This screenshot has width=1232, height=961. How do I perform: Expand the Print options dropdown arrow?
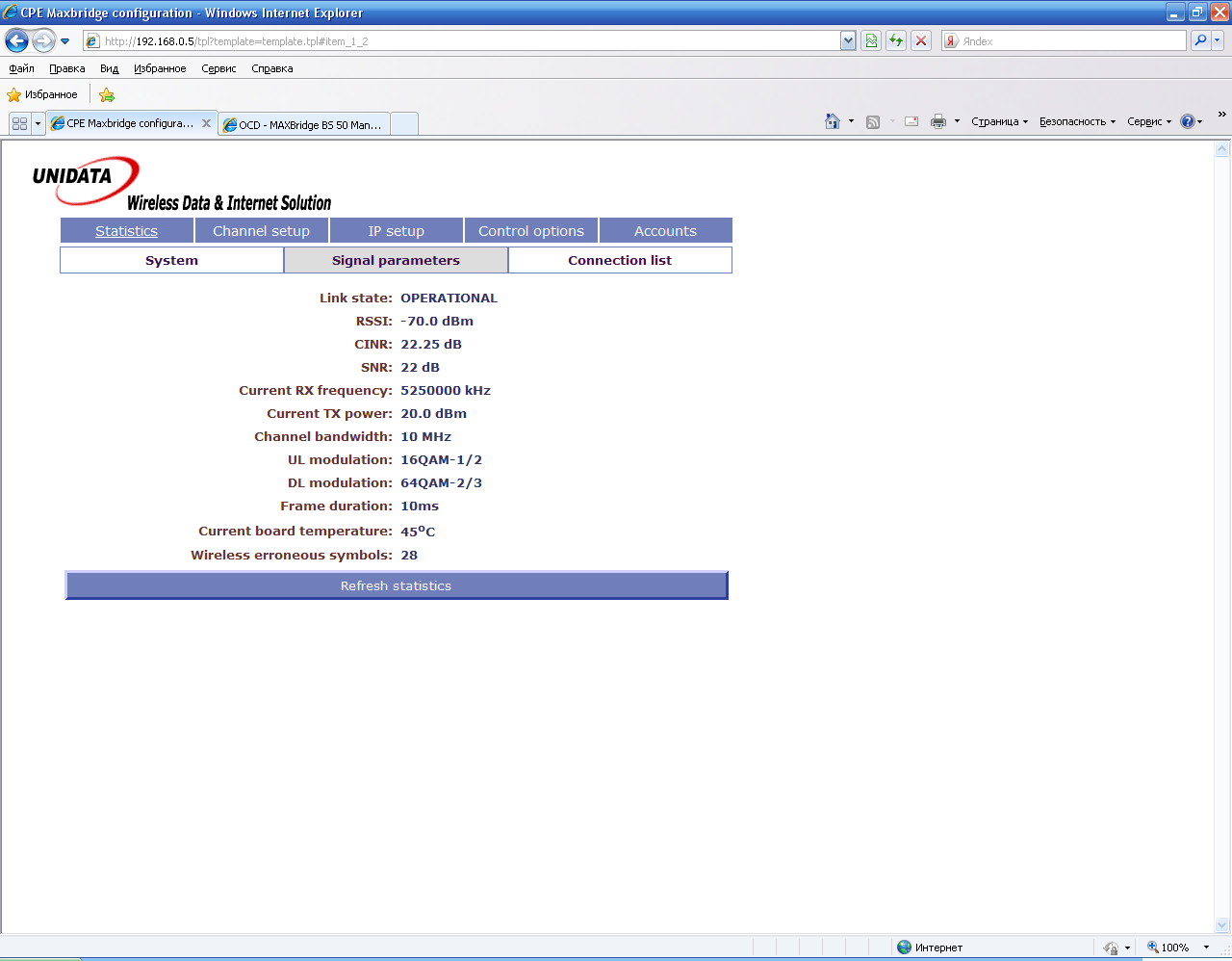(957, 121)
